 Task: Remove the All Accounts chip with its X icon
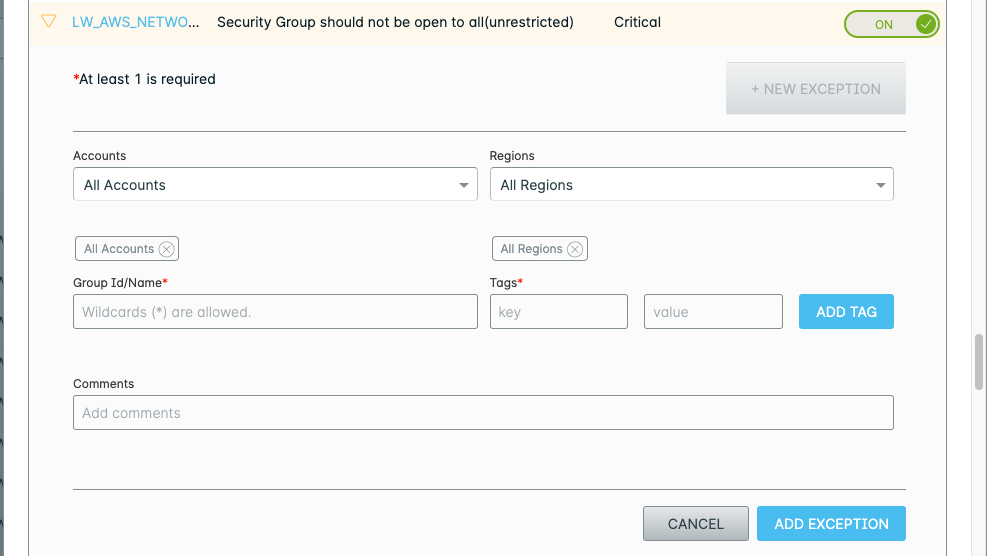167,249
